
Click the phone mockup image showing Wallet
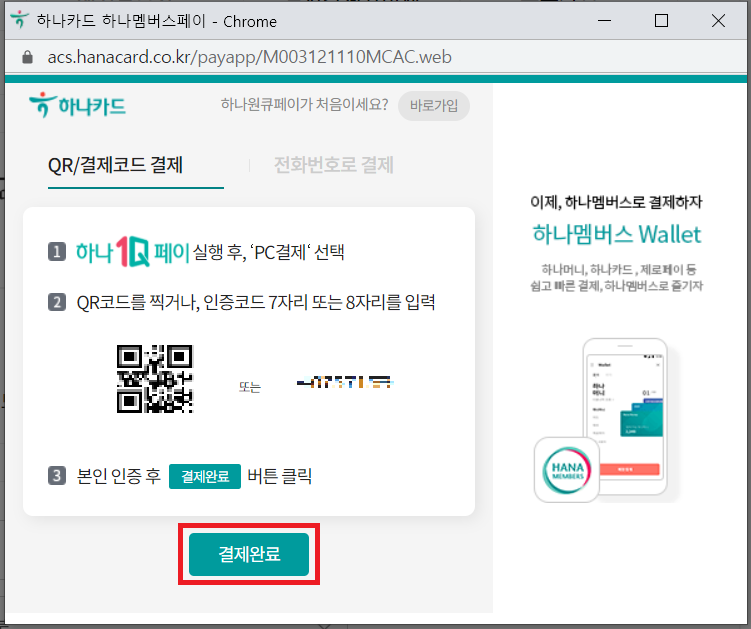point(625,416)
